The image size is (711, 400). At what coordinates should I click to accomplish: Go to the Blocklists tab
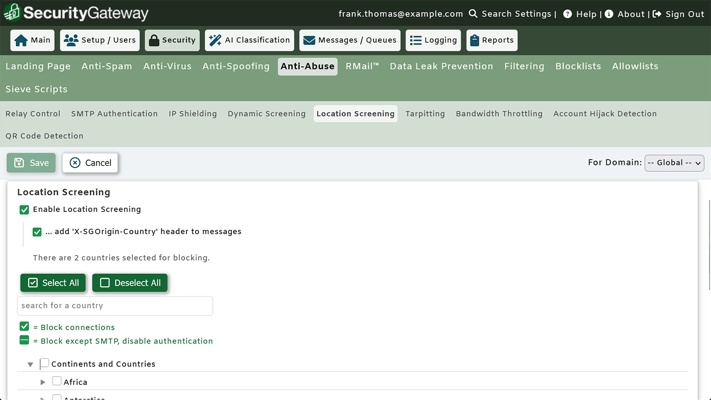click(x=578, y=66)
